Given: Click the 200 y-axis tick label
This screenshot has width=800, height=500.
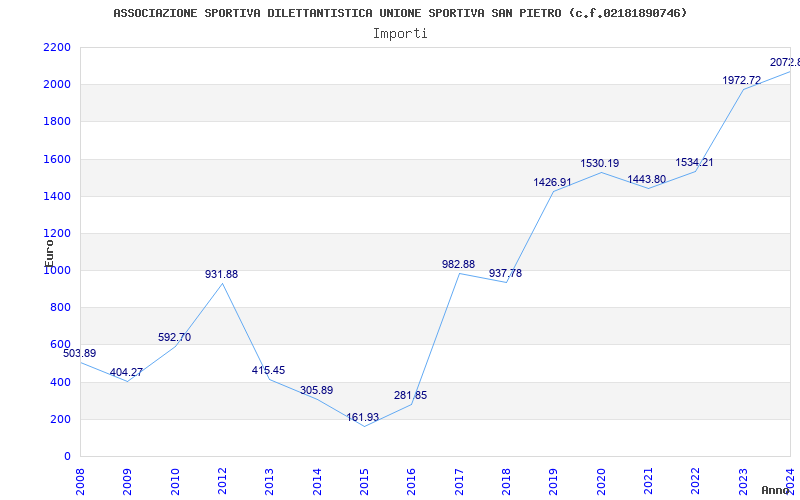Looking at the screenshot, I should tap(61, 419).
